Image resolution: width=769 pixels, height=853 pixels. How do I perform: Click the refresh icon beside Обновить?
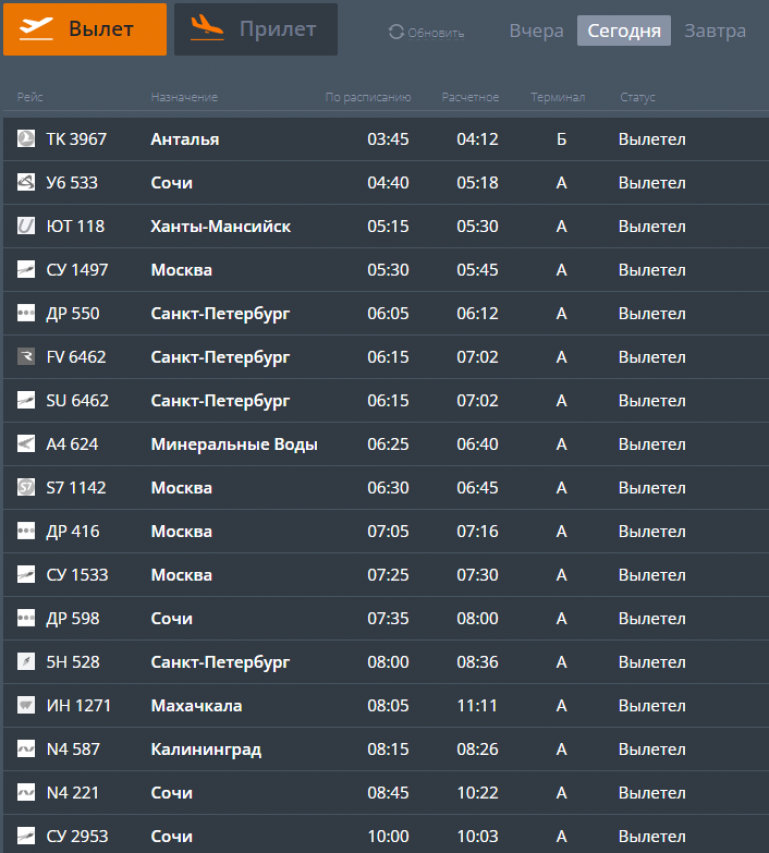tap(396, 32)
